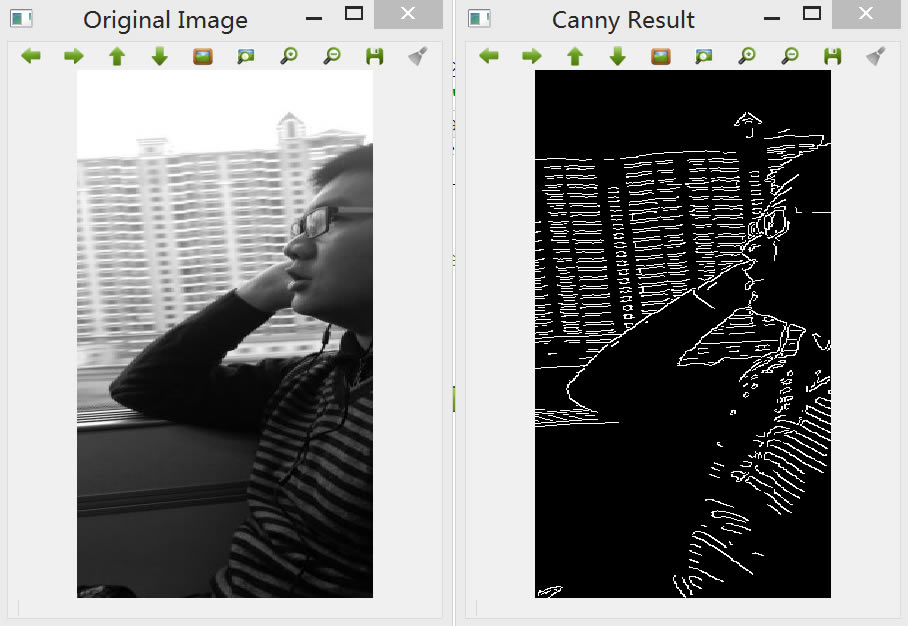This screenshot has width=908, height=626.
Task: Zoom out on the Canny Result window
Action: [x=790, y=56]
